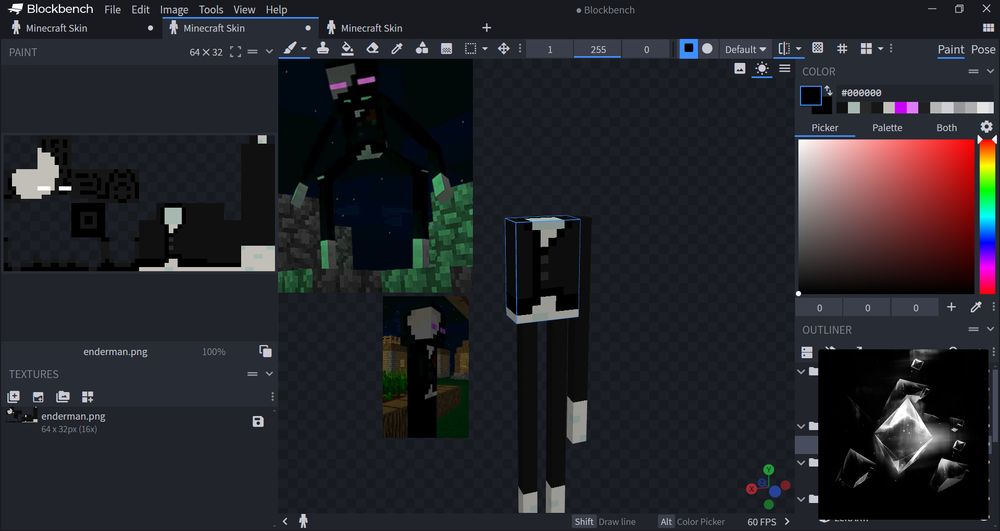The image size is (1000, 531).
Task: Switch color panel to Both tab
Action: point(946,127)
